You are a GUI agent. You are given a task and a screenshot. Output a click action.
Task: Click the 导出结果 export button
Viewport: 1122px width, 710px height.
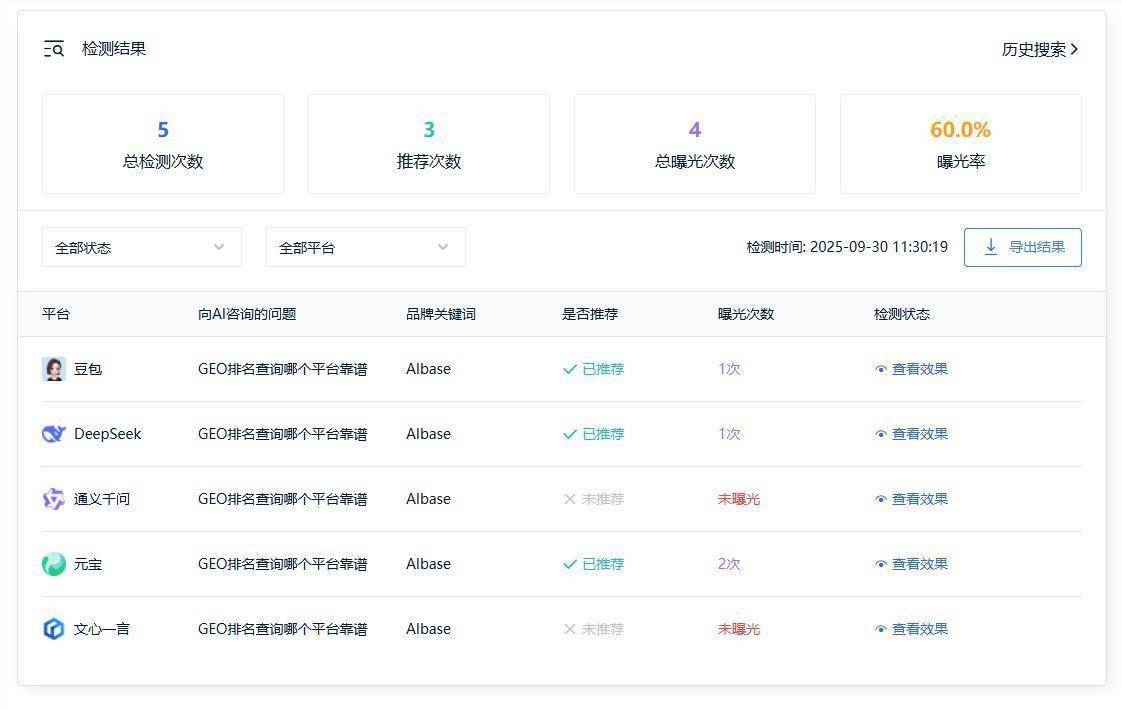tap(1023, 247)
